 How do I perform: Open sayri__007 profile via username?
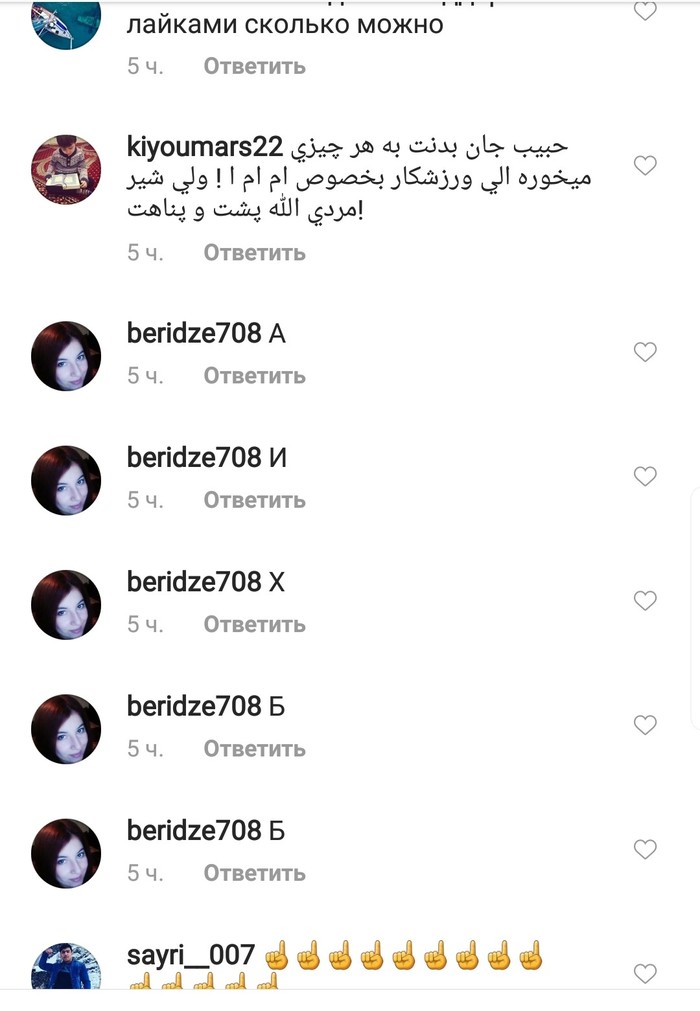coord(191,955)
